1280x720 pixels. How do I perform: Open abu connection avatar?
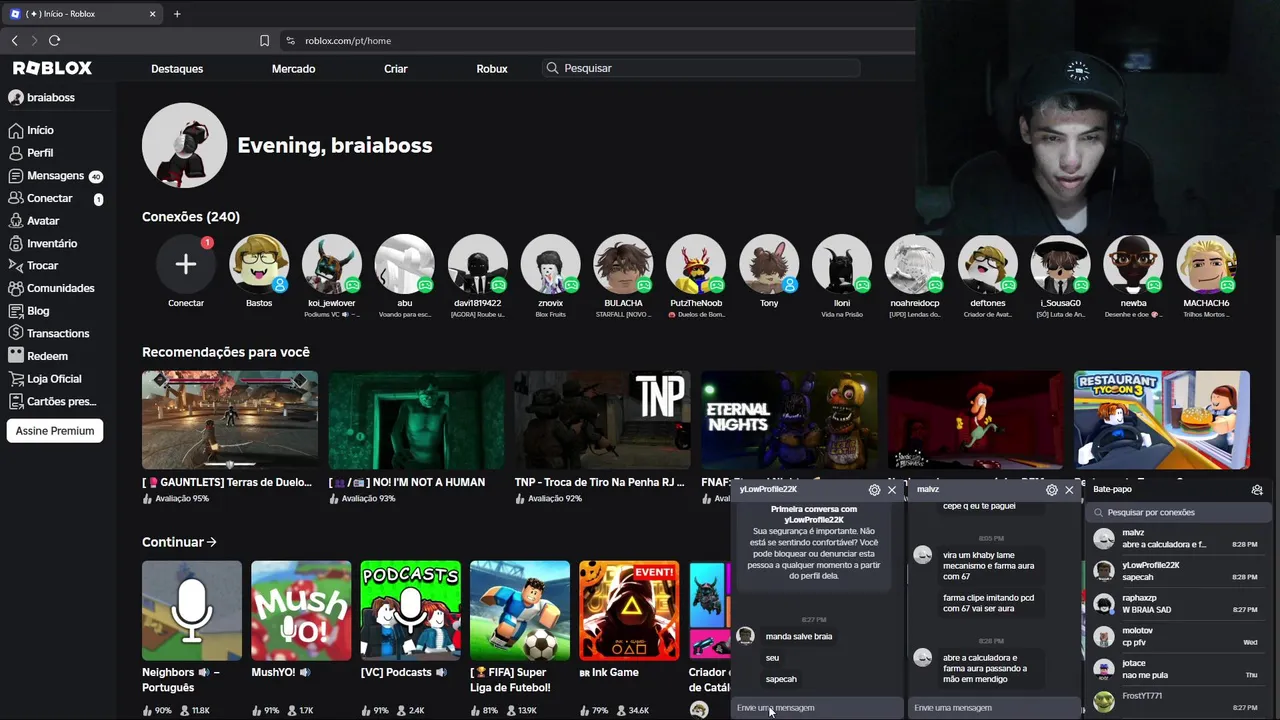point(405,264)
